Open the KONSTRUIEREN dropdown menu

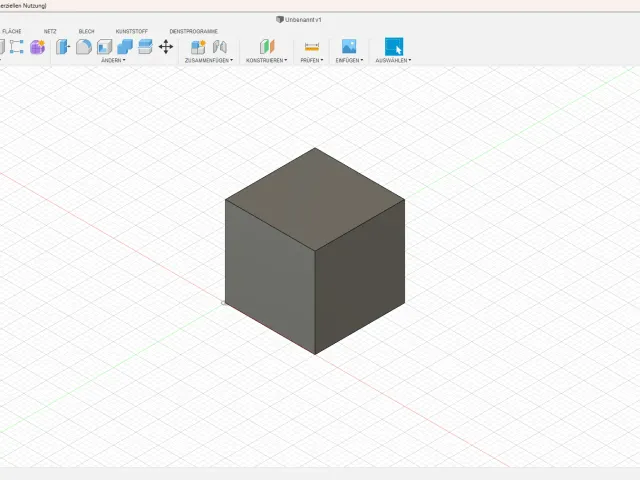tap(267, 60)
